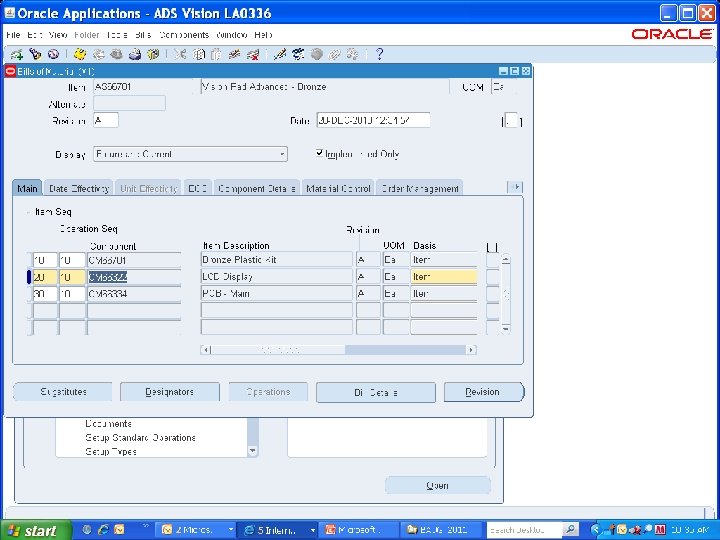Click the Clear Record toolbar icon
The width and height of the screenshot is (720, 540).
tap(235, 55)
